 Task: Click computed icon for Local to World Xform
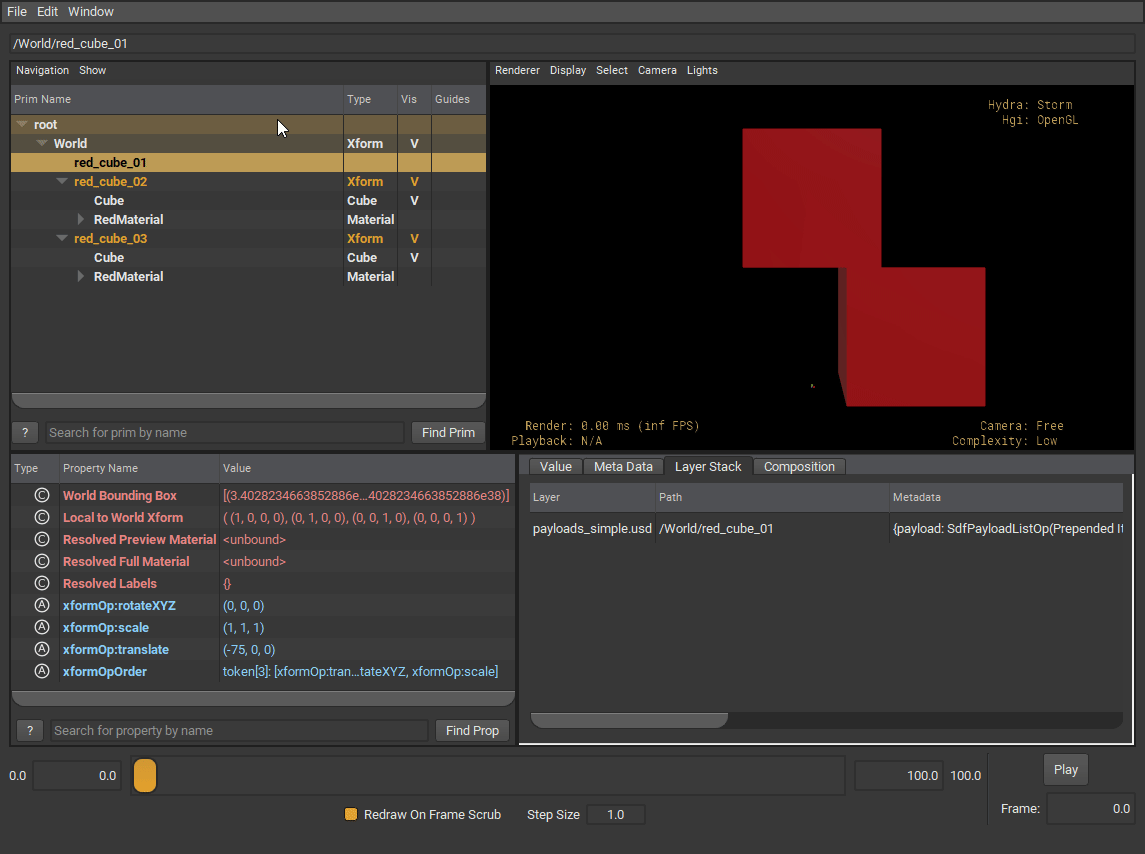pos(42,517)
